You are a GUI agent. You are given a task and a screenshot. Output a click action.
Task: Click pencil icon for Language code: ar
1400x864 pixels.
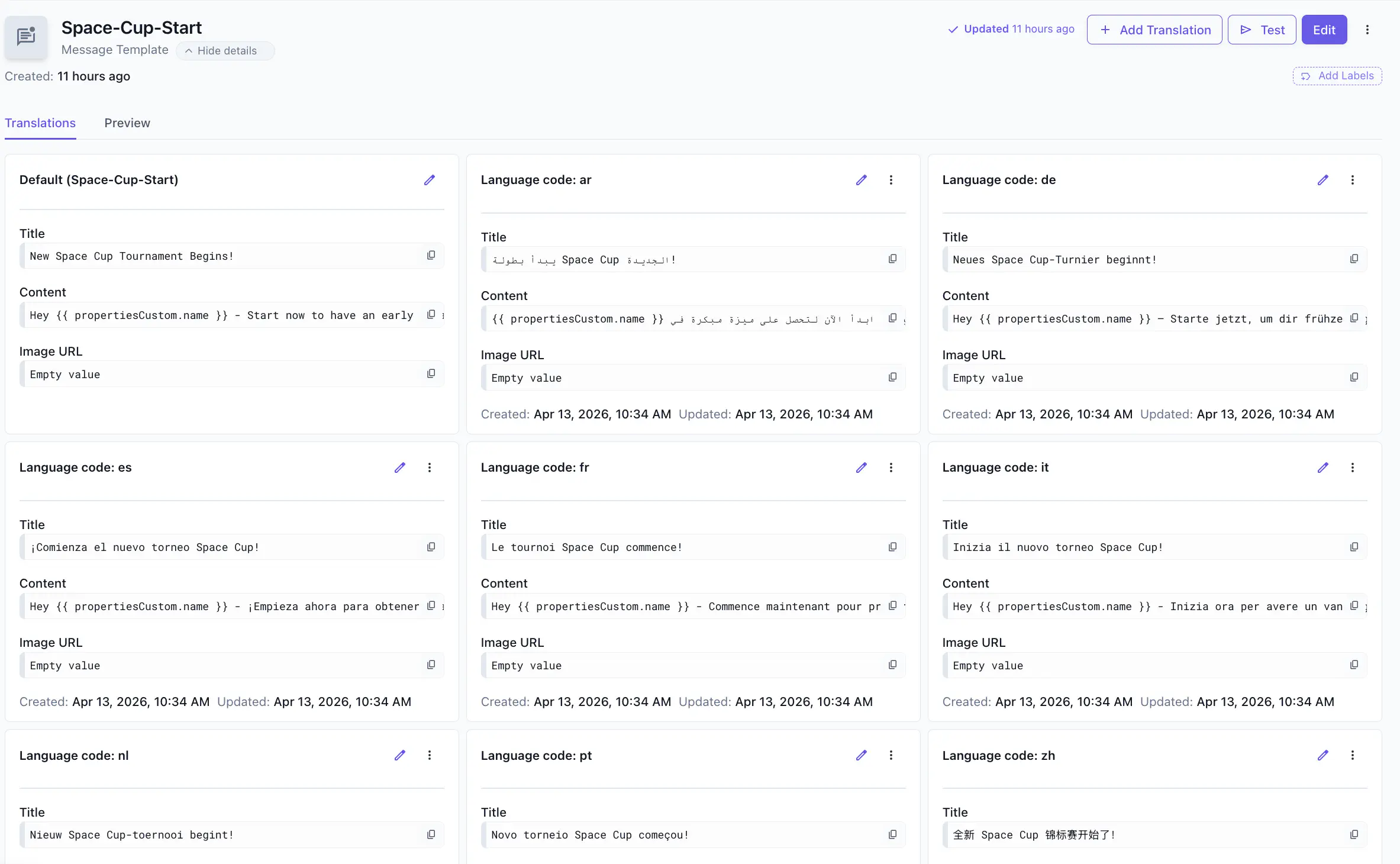point(862,180)
